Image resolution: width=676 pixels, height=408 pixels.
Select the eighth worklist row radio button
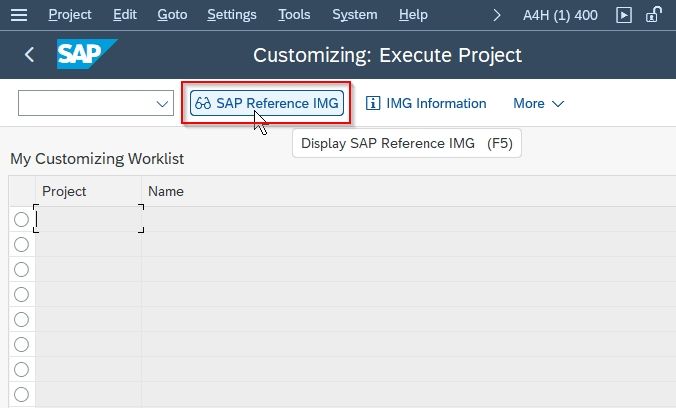[x=21, y=395]
